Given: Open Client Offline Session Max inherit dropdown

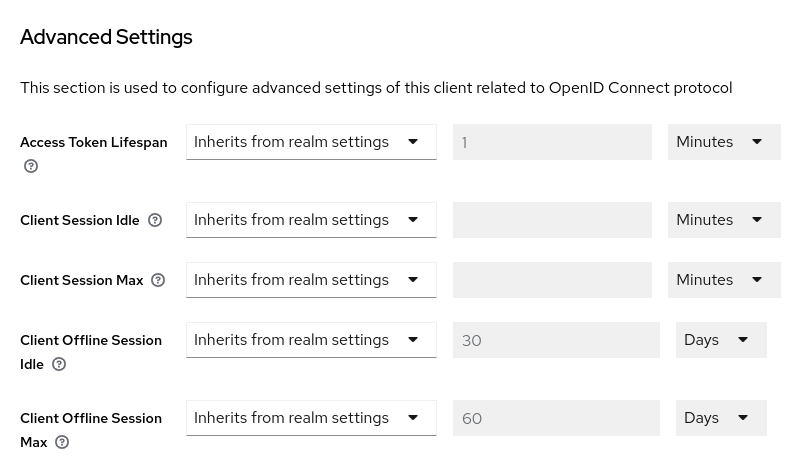Looking at the screenshot, I should tap(311, 418).
